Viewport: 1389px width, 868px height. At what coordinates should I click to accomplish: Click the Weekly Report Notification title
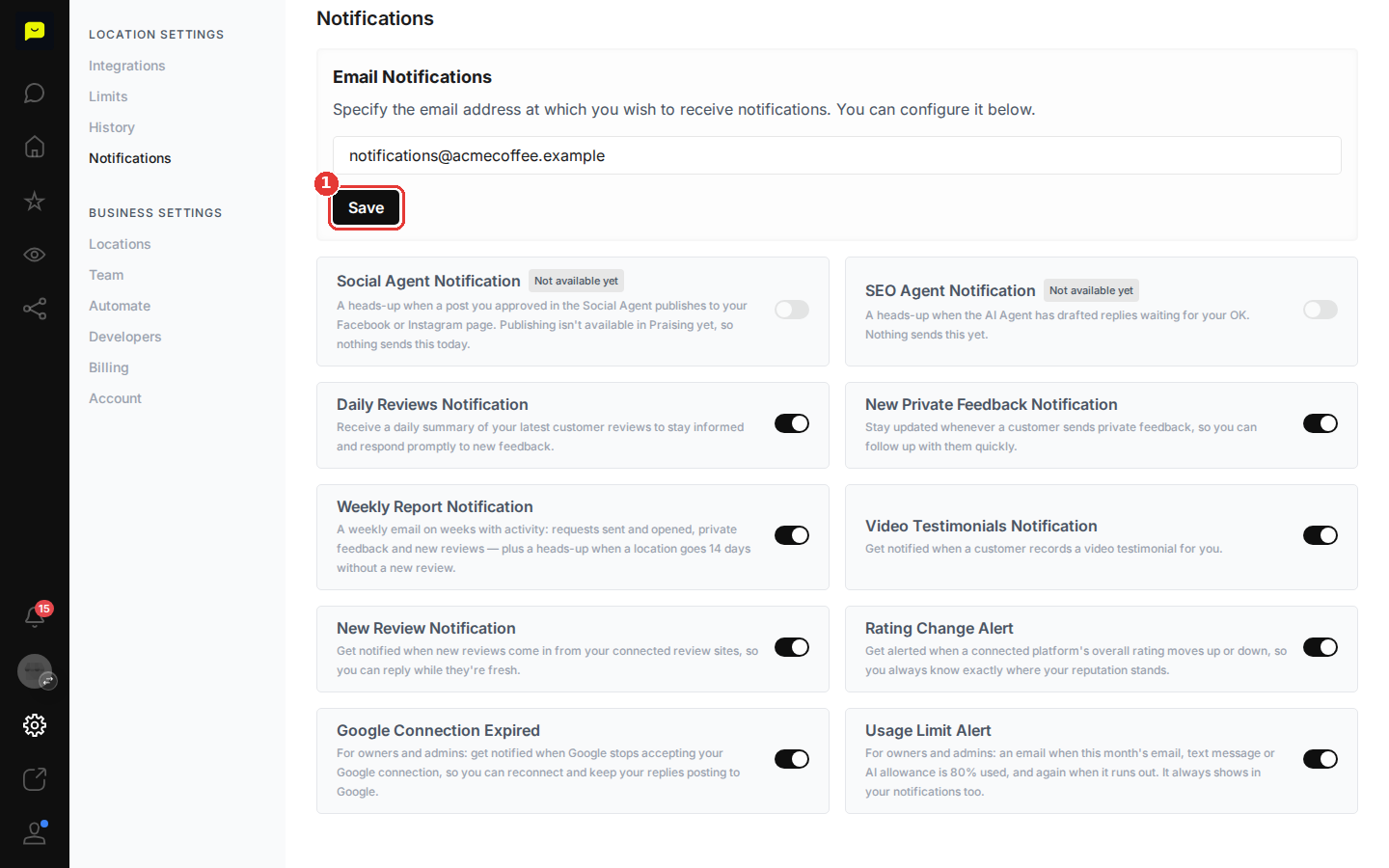click(435, 506)
